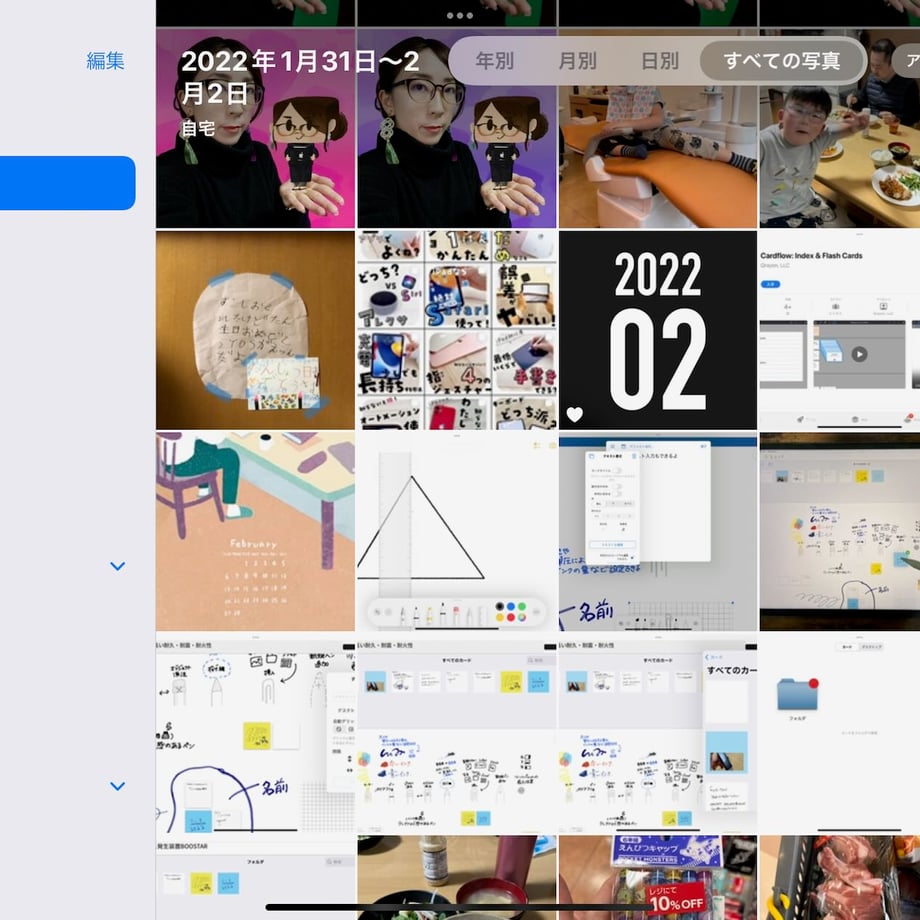Open the すべてのカード screenshot without side panel
This screenshot has height=920, width=920.
[456, 733]
